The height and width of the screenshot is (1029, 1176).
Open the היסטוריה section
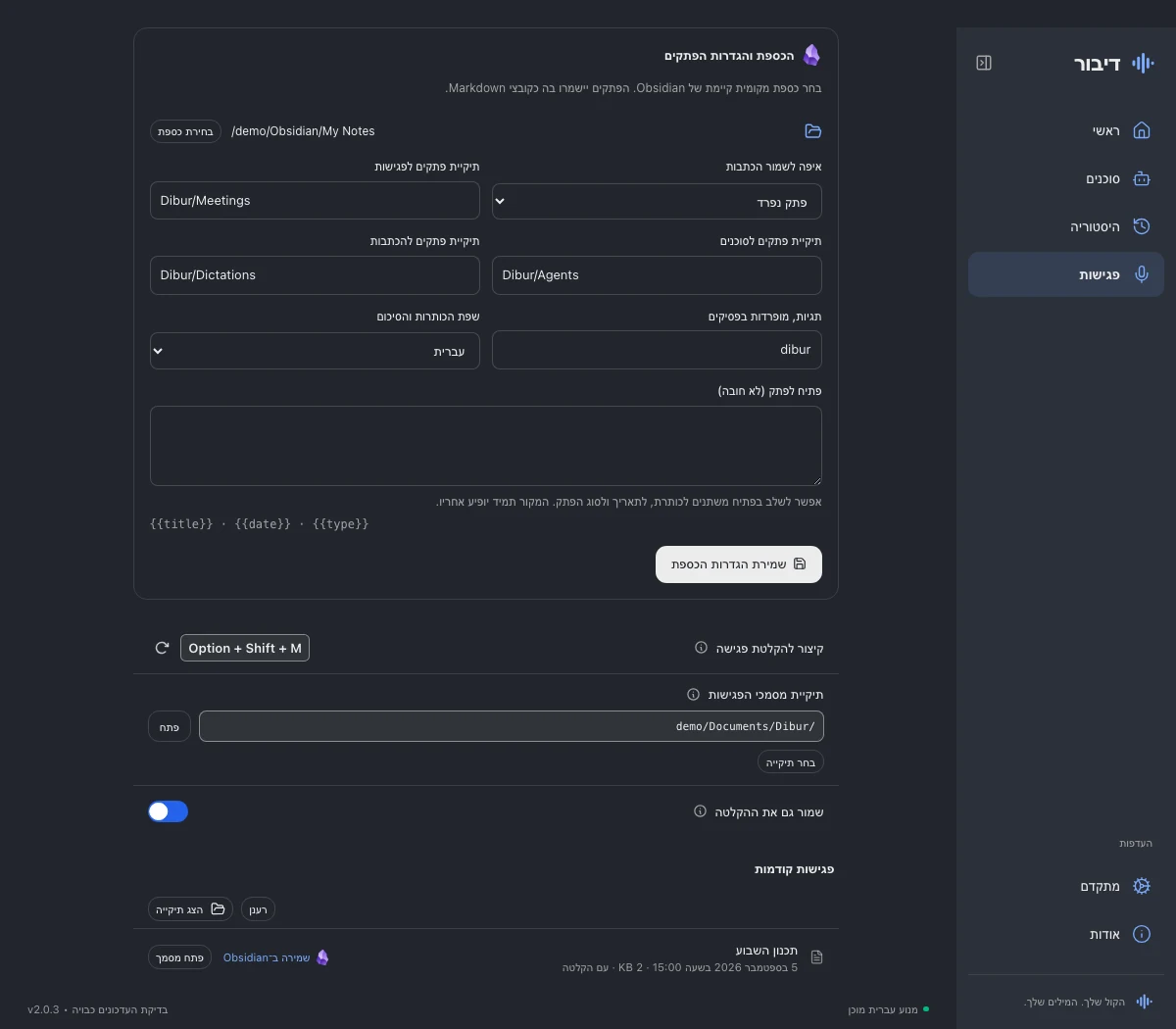1066,226
